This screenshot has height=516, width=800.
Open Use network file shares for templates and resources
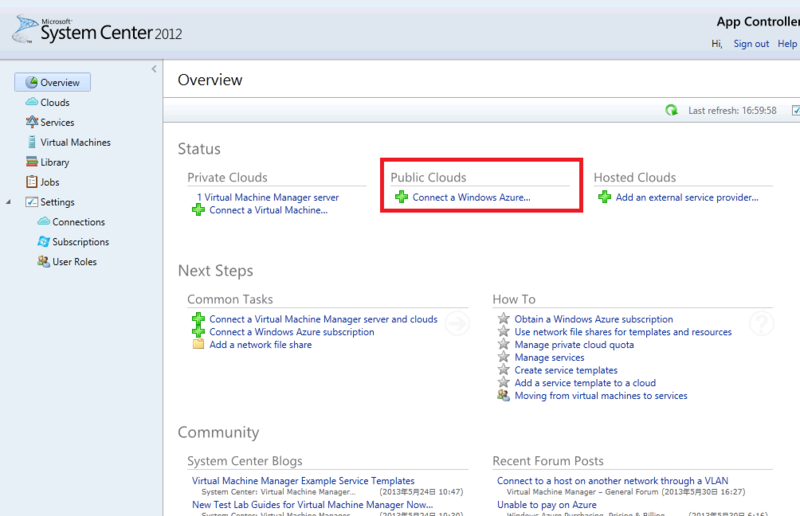pyautogui.click(x=623, y=332)
